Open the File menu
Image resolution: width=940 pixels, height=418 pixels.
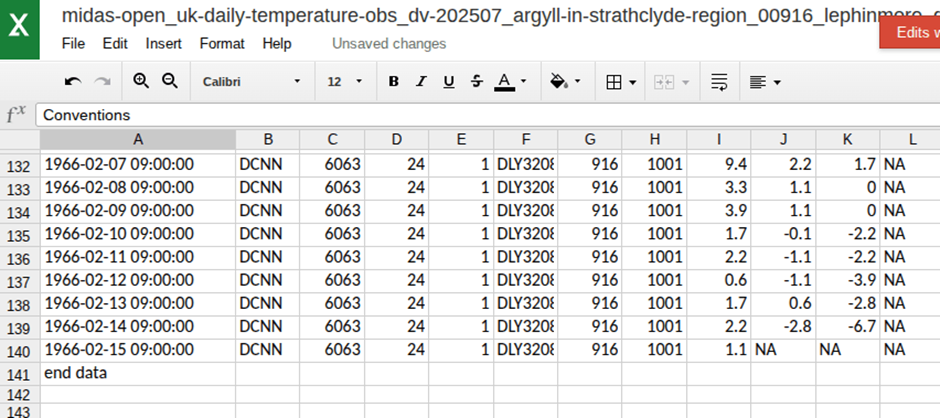(73, 44)
